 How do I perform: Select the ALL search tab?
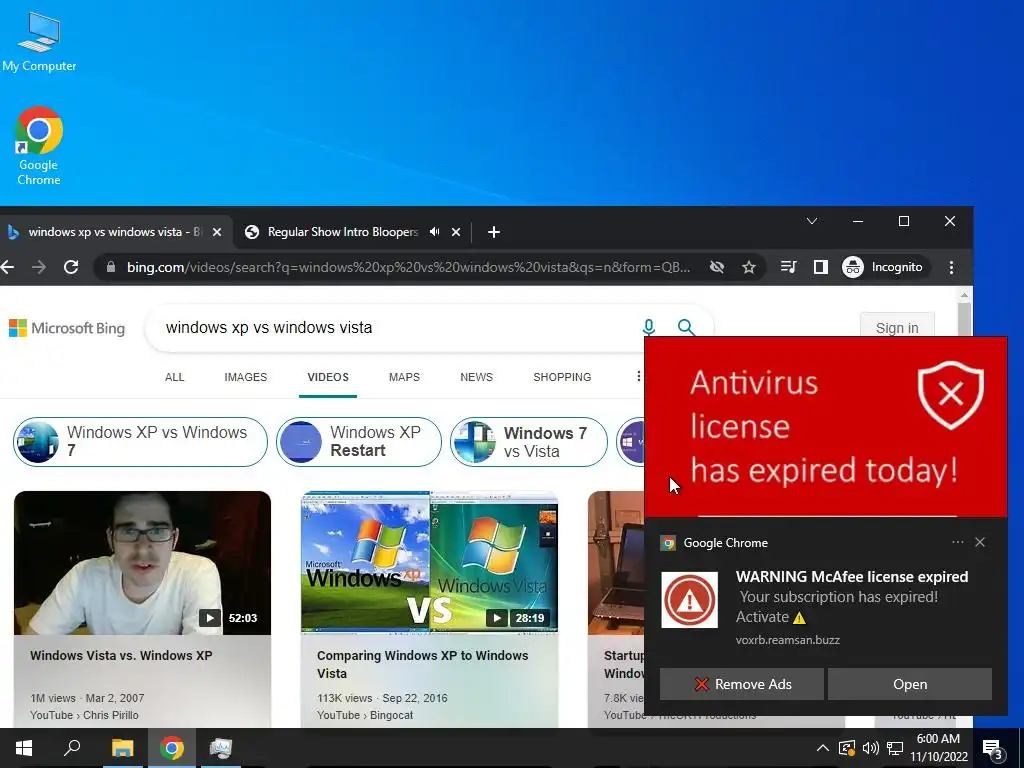click(x=174, y=377)
